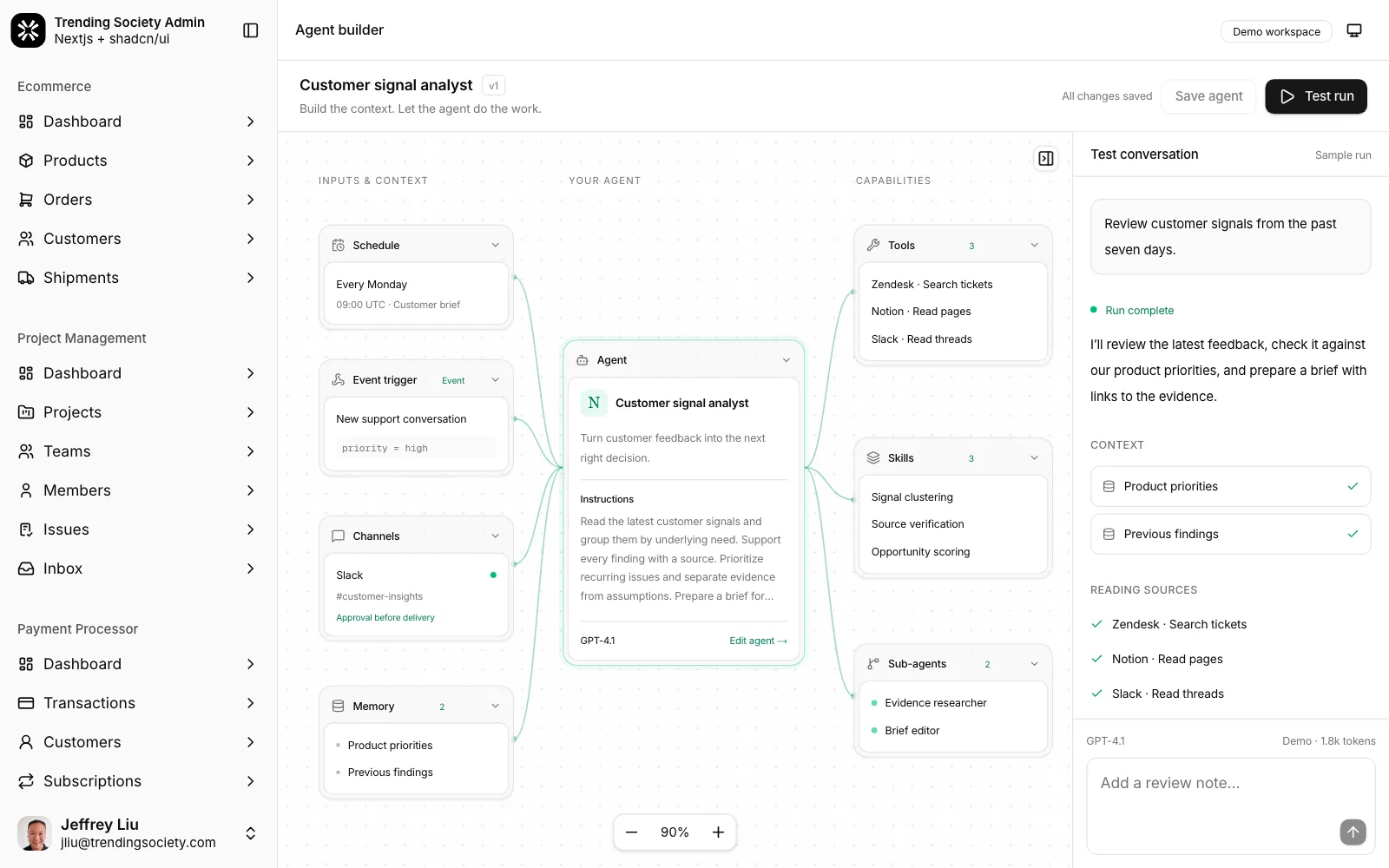The image size is (1389, 868).
Task: Click the 90% zoom level indicator
Action: pyautogui.click(x=675, y=832)
